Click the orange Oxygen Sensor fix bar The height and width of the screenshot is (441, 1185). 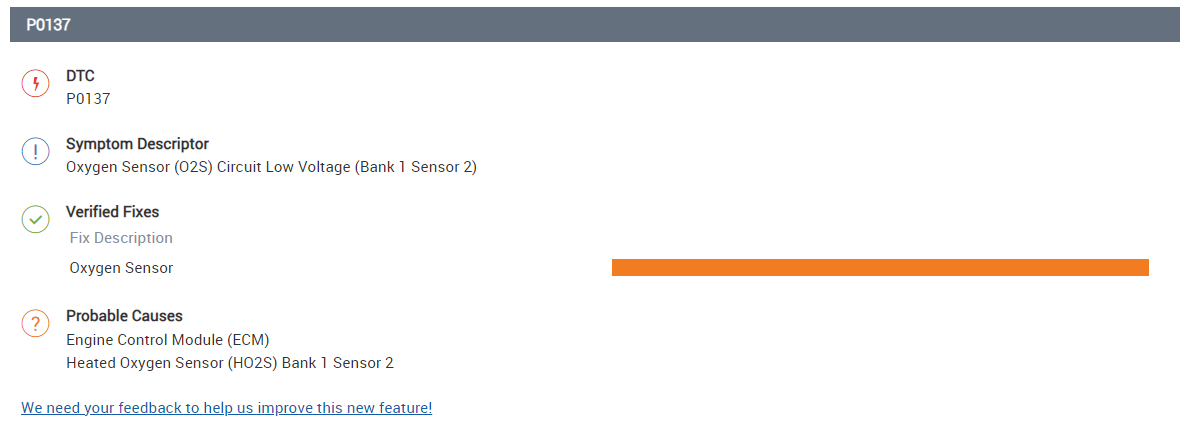879,267
